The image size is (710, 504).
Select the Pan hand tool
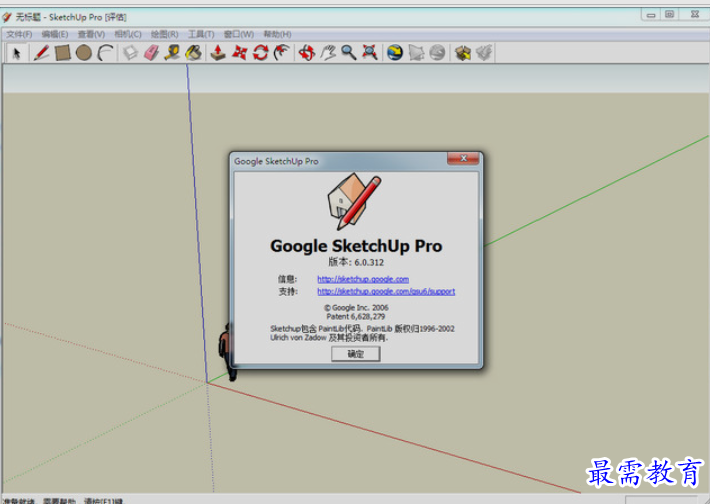pos(328,53)
